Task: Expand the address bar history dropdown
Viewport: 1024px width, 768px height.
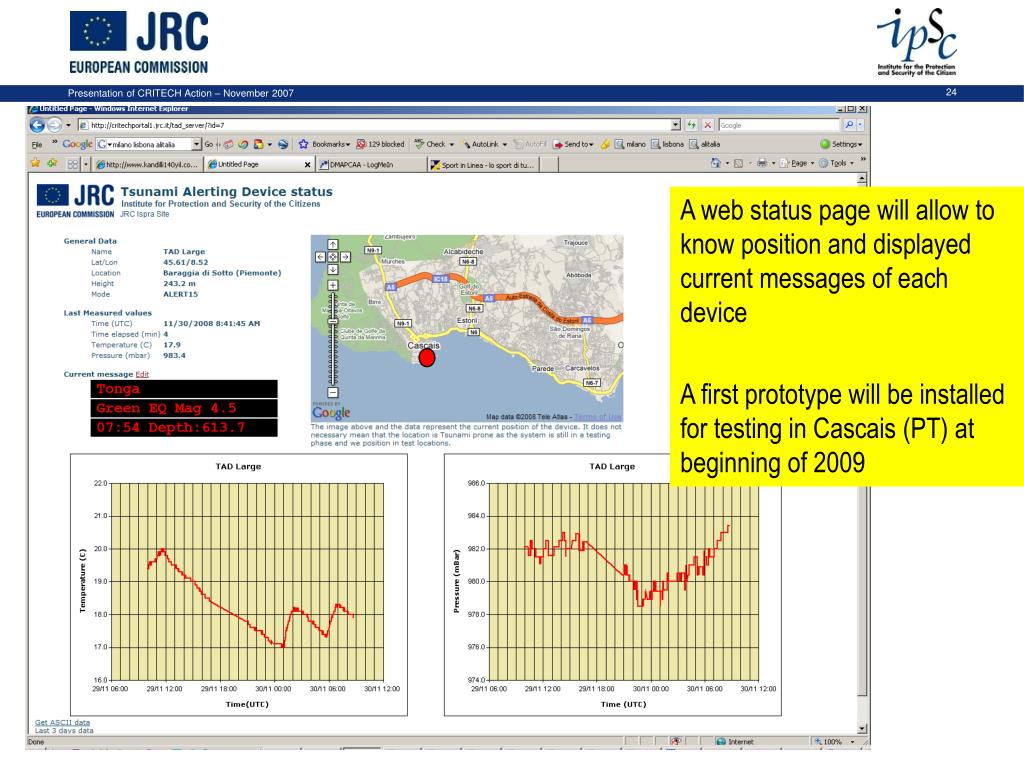Action: 675,125
